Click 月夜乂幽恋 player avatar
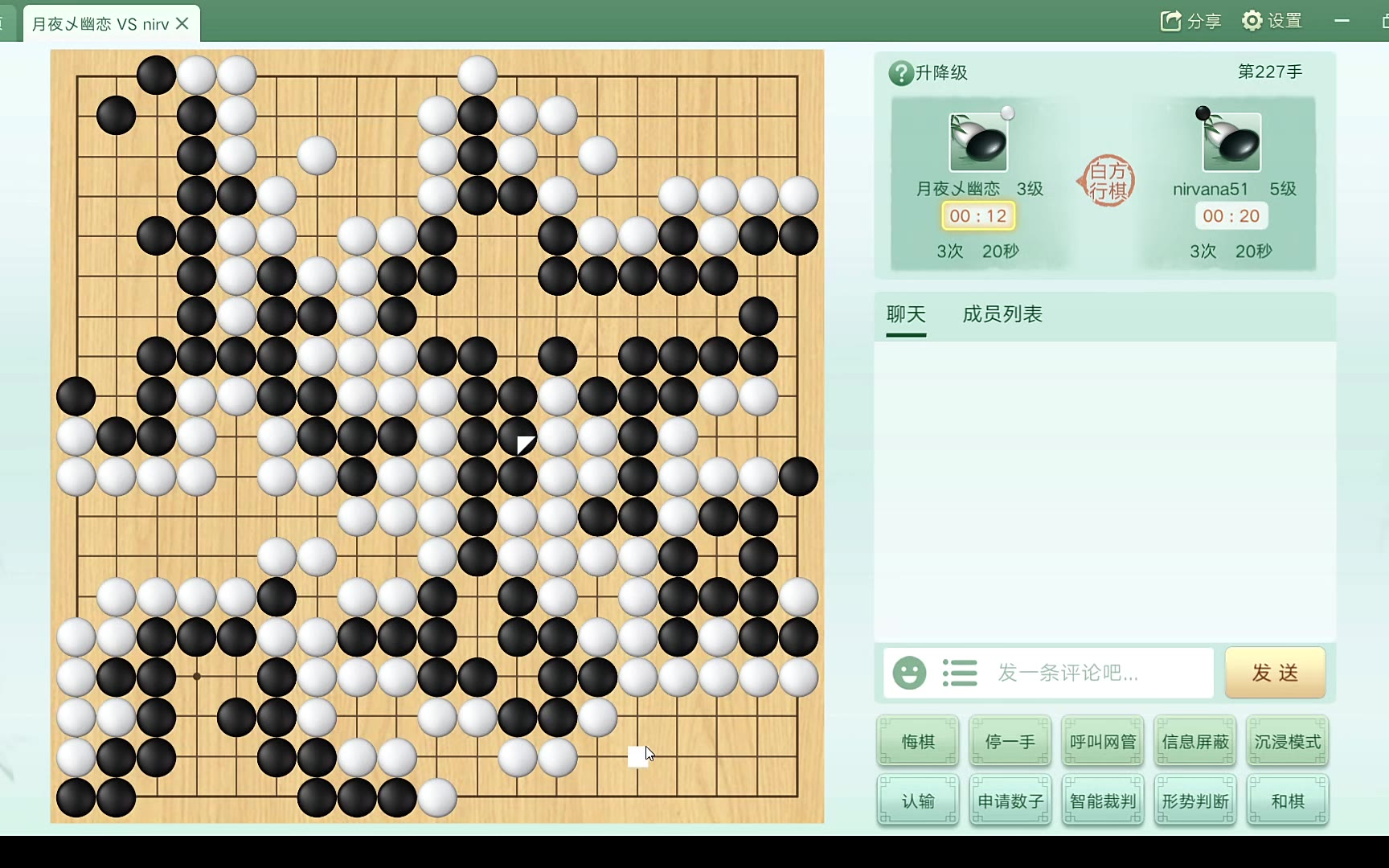Viewport: 1389px width, 868px height. 978,142
